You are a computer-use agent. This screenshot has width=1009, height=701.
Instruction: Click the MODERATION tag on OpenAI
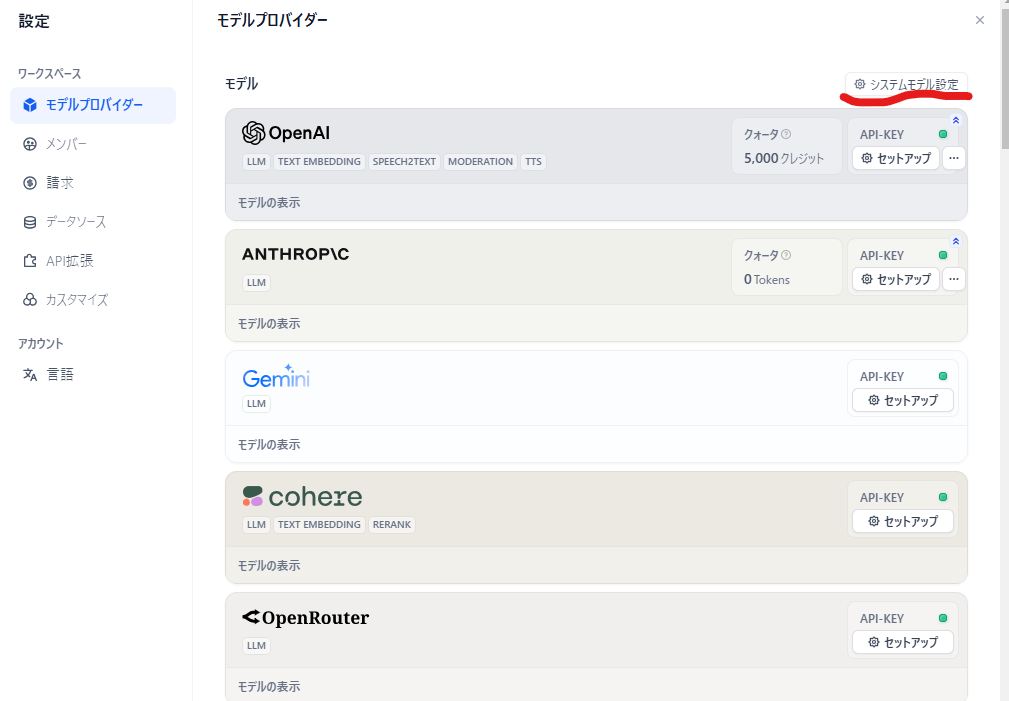tap(481, 162)
